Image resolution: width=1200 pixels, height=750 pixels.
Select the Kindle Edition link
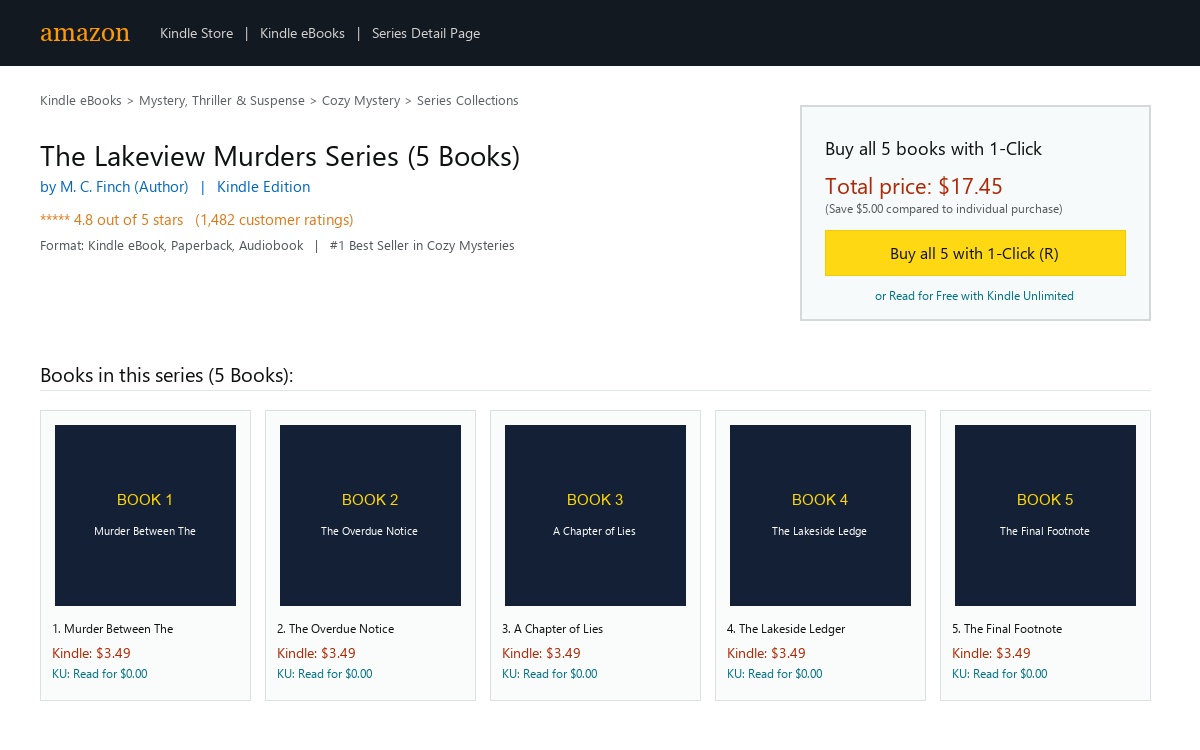pos(263,187)
